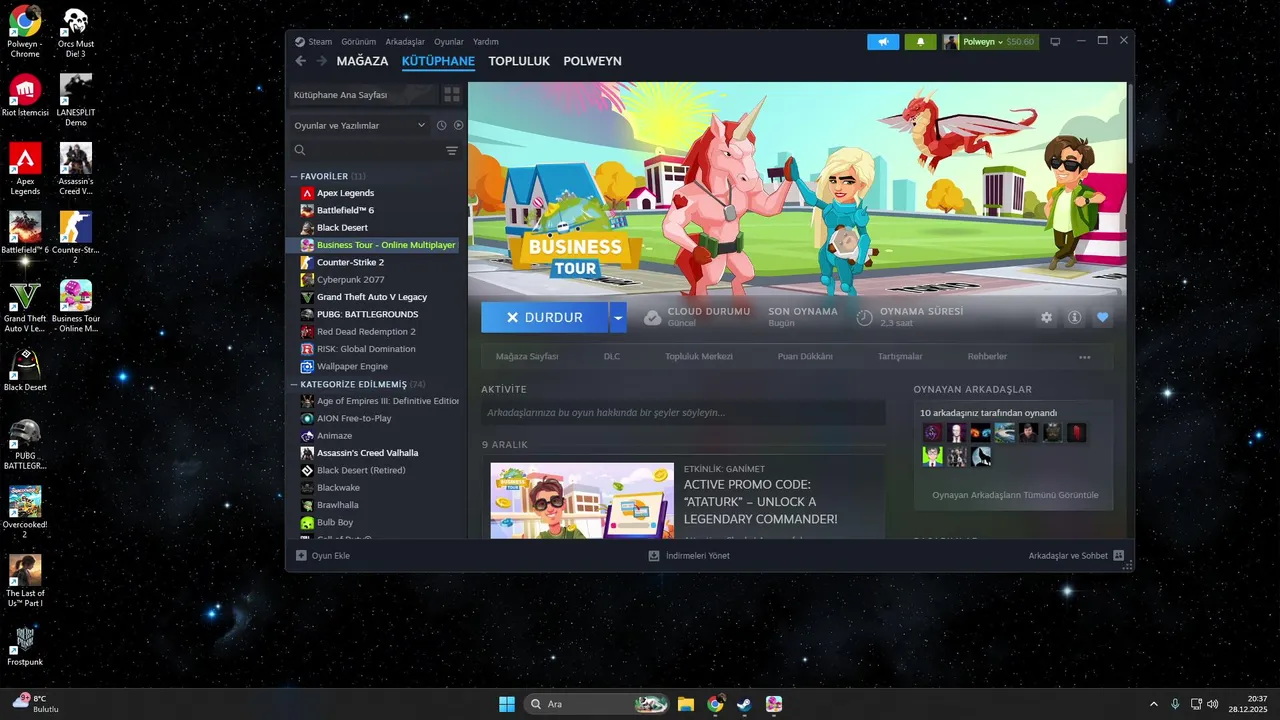Click the Windows taskbar Ara search box
This screenshot has height=720, width=1280.
tap(597, 704)
